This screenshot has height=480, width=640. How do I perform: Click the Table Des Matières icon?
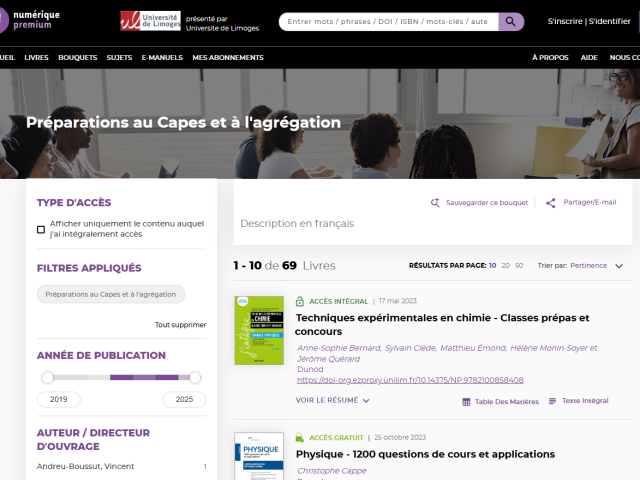pos(466,401)
